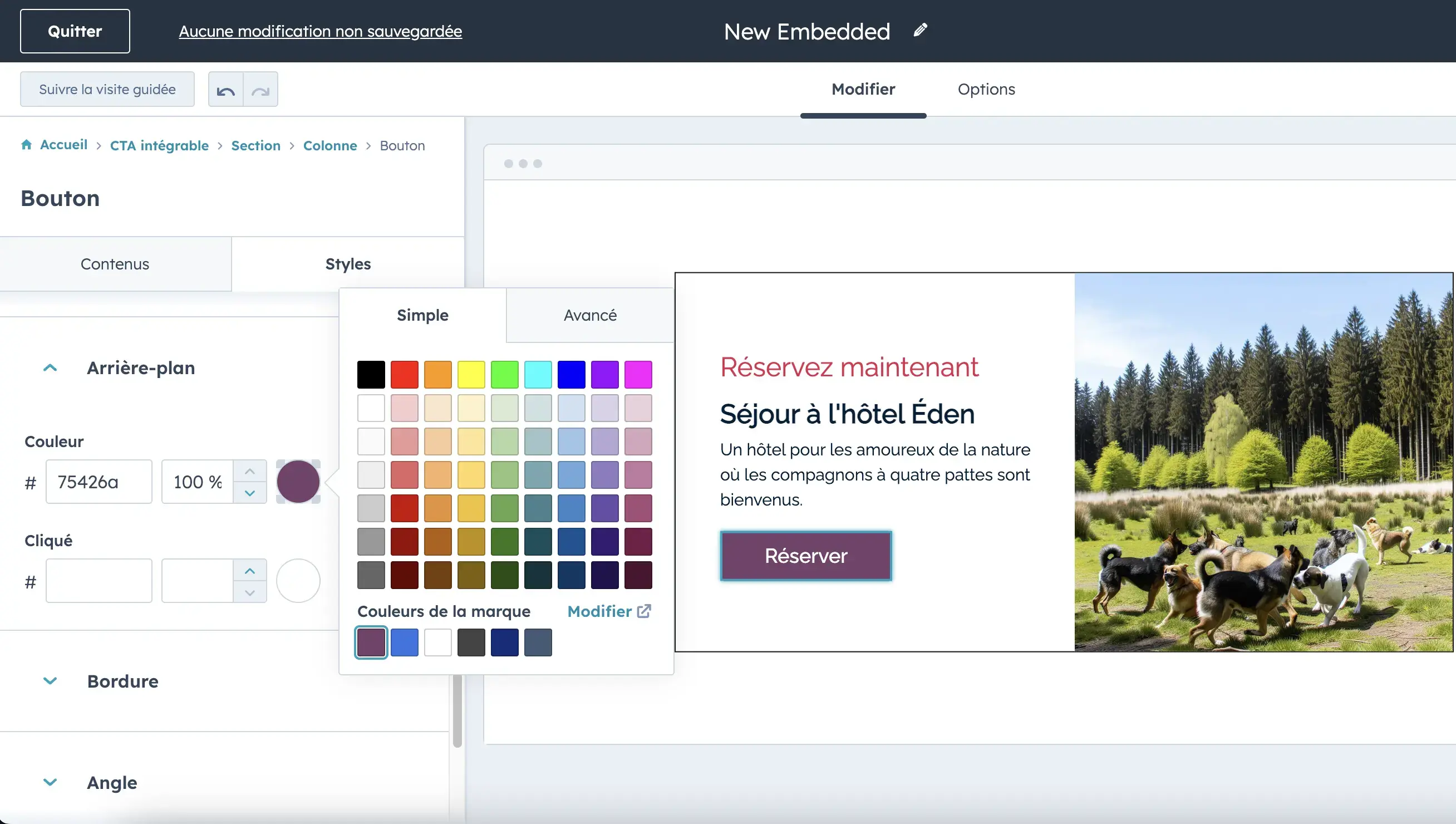Screen dimensions: 1456x824
Task: Select the black color swatch
Action: (x=370, y=373)
